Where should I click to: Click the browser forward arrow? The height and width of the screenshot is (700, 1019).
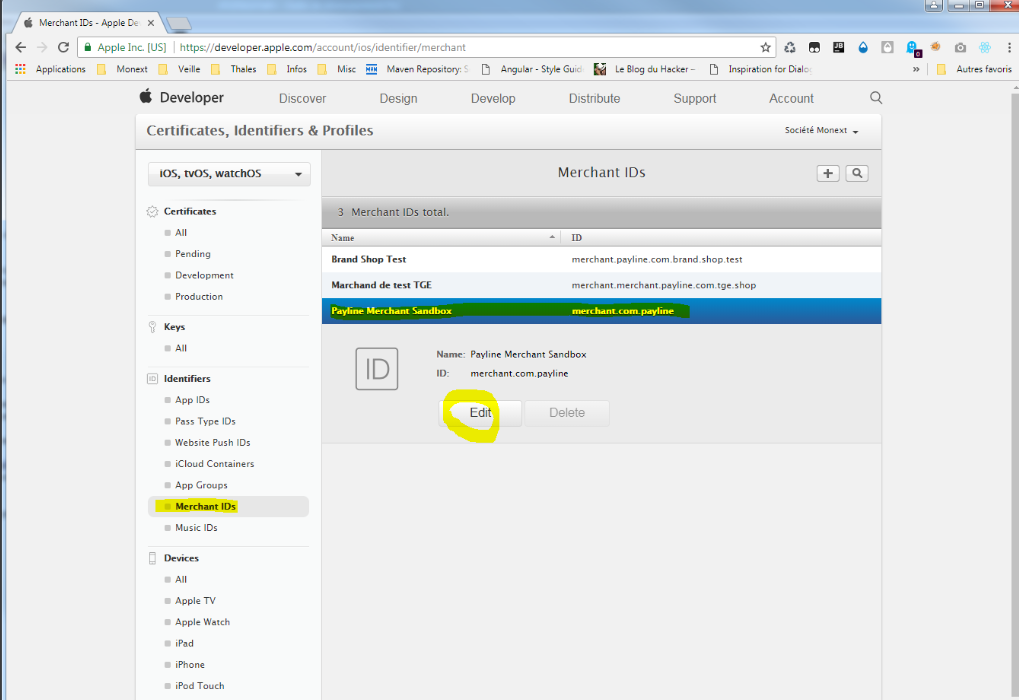(x=42, y=47)
